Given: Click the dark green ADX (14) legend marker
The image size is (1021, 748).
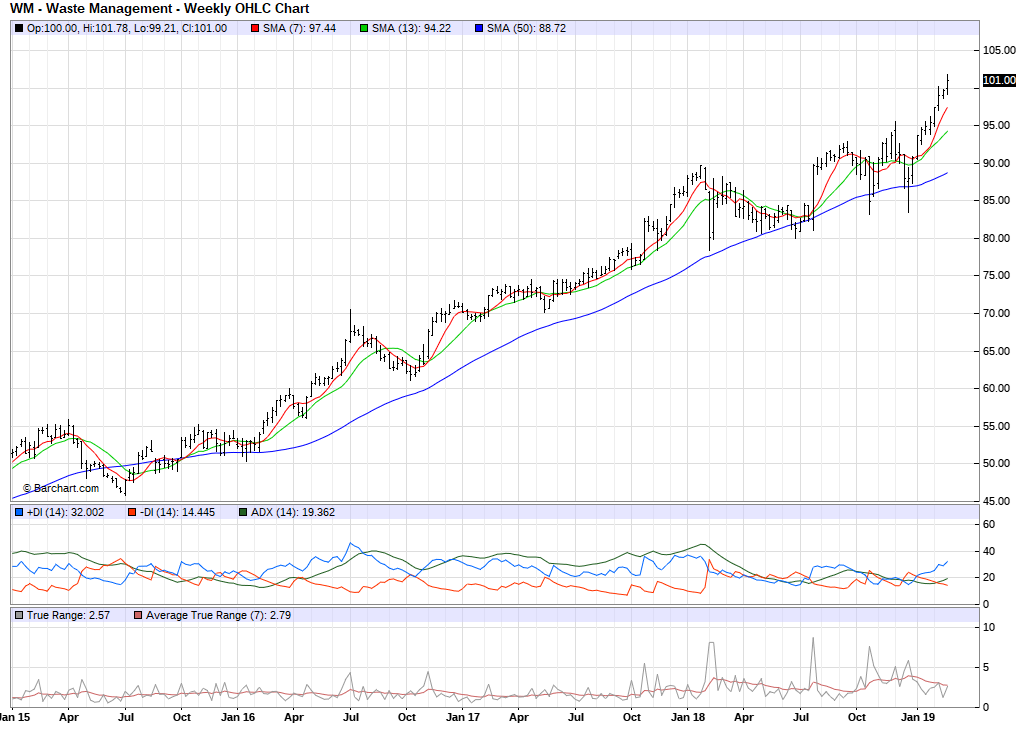Looking at the screenshot, I should 243,512.
